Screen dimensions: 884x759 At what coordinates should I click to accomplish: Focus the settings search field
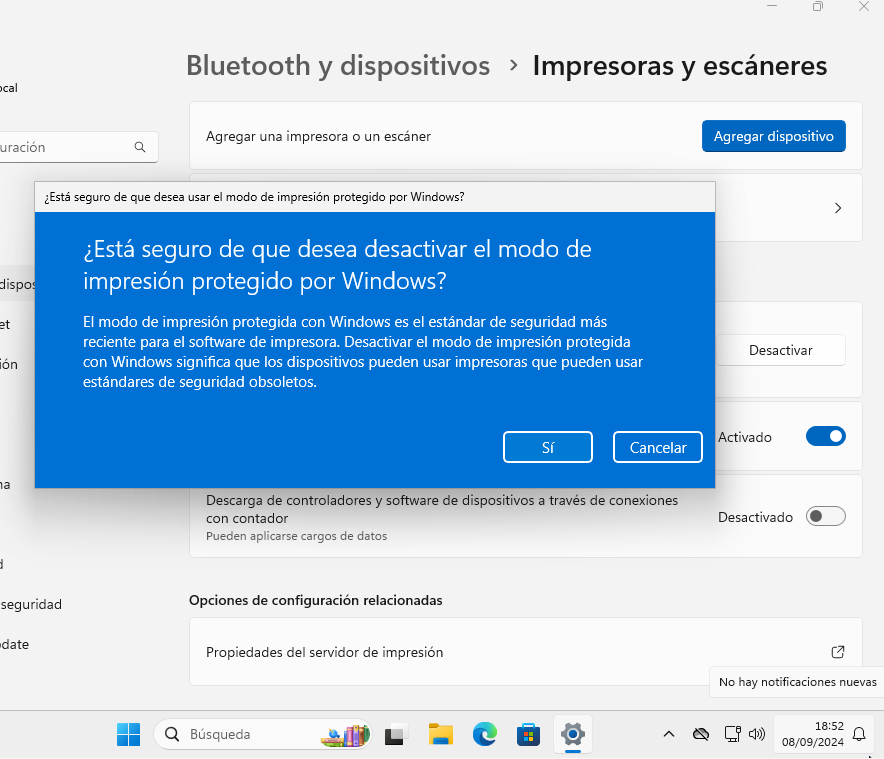click(77, 147)
